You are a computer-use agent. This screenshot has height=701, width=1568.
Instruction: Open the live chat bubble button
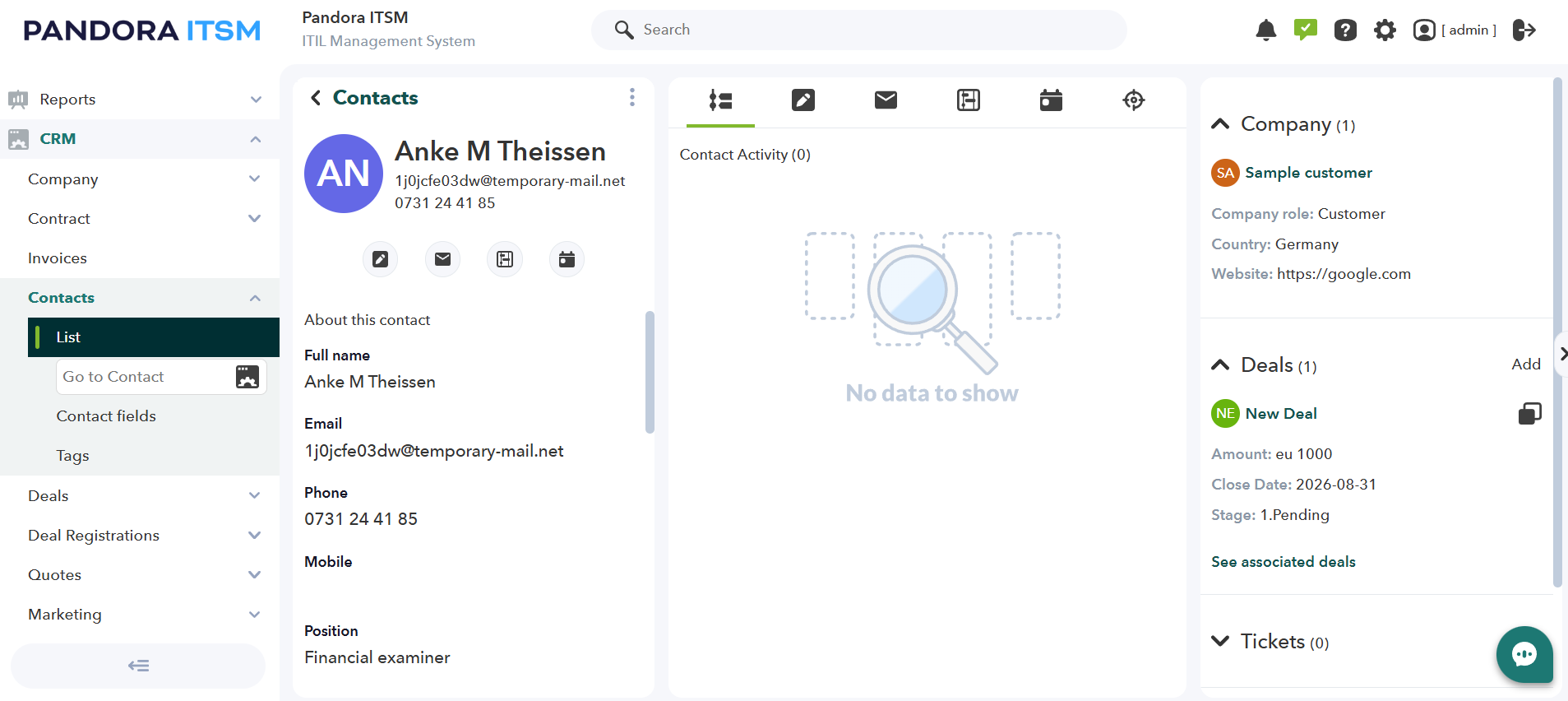(x=1524, y=654)
